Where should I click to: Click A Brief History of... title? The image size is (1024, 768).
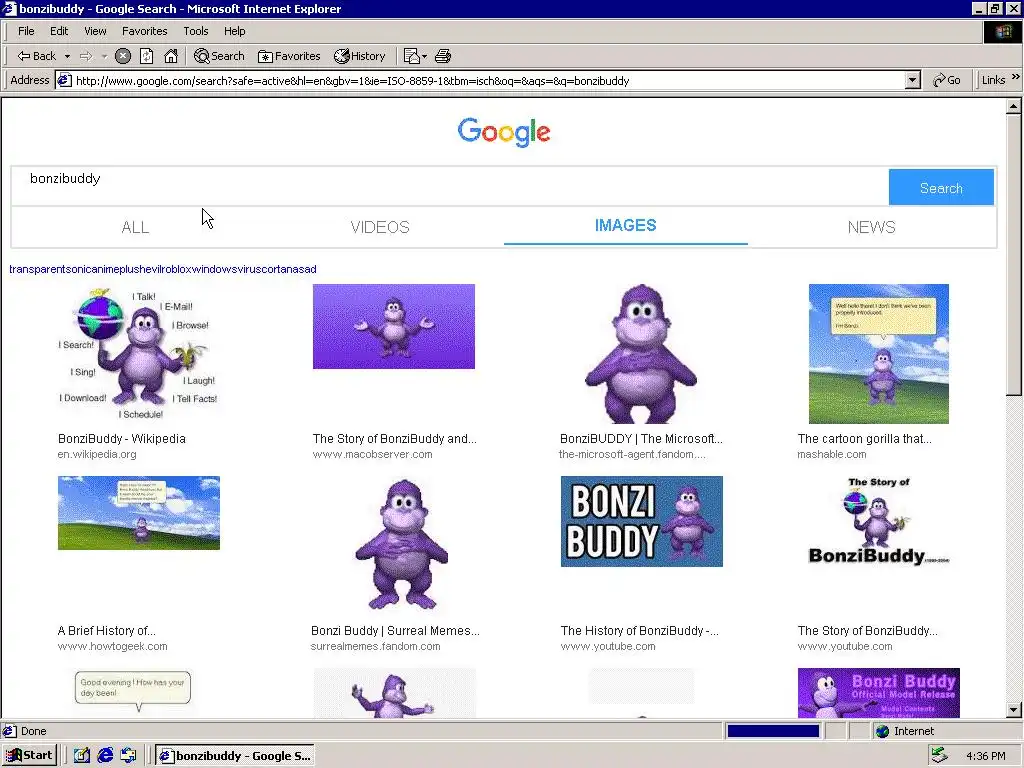pyautogui.click(x=106, y=631)
